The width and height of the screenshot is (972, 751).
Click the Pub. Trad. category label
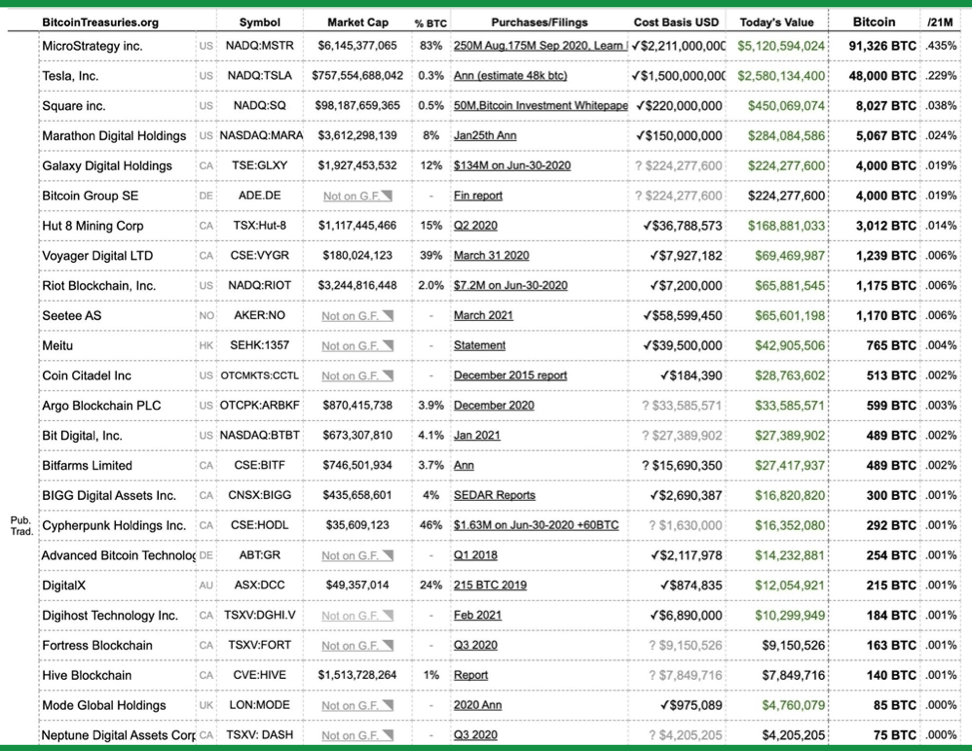21,525
